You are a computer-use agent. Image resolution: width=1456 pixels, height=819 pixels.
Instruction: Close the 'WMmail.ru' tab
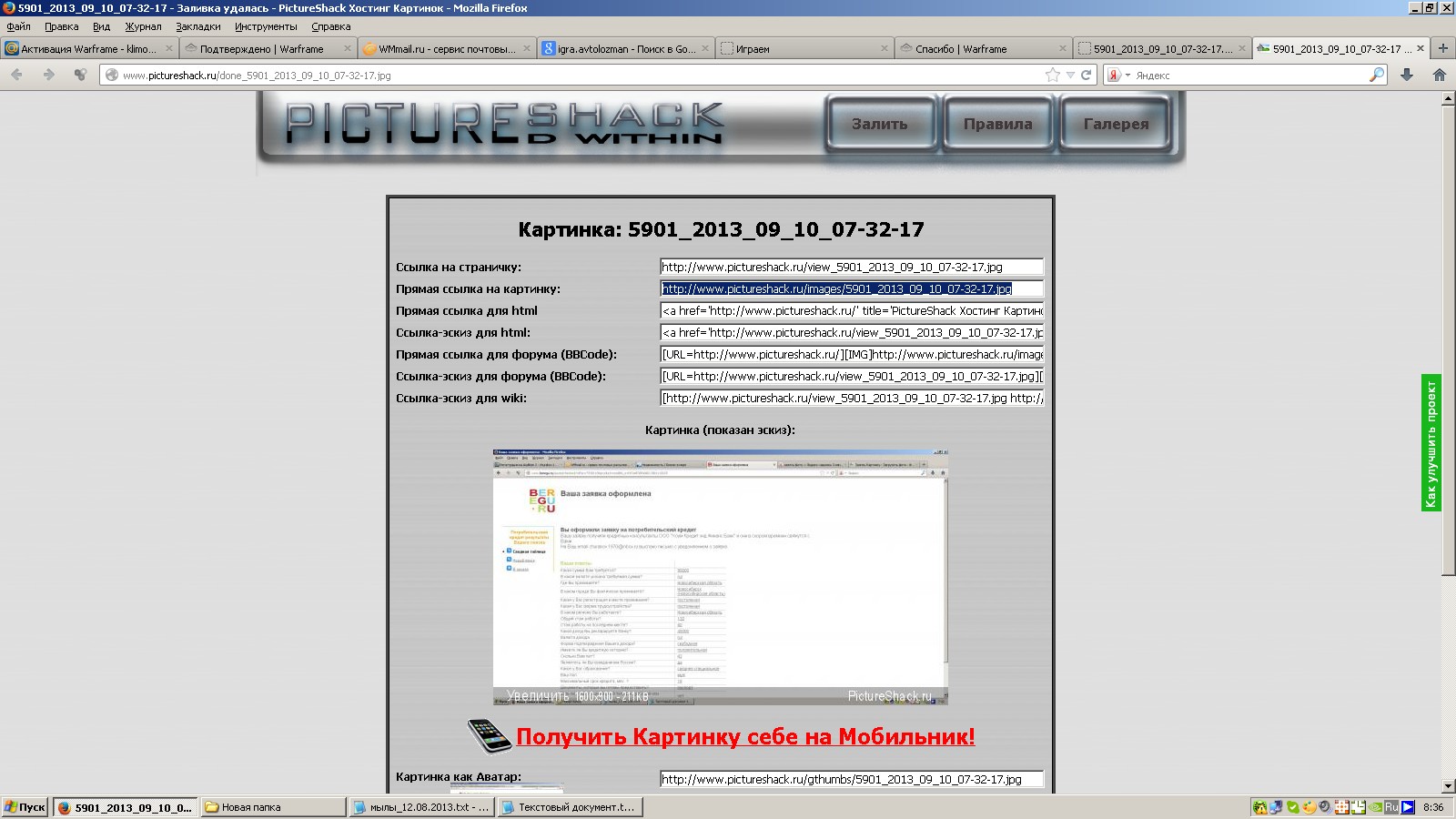coord(526,48)
